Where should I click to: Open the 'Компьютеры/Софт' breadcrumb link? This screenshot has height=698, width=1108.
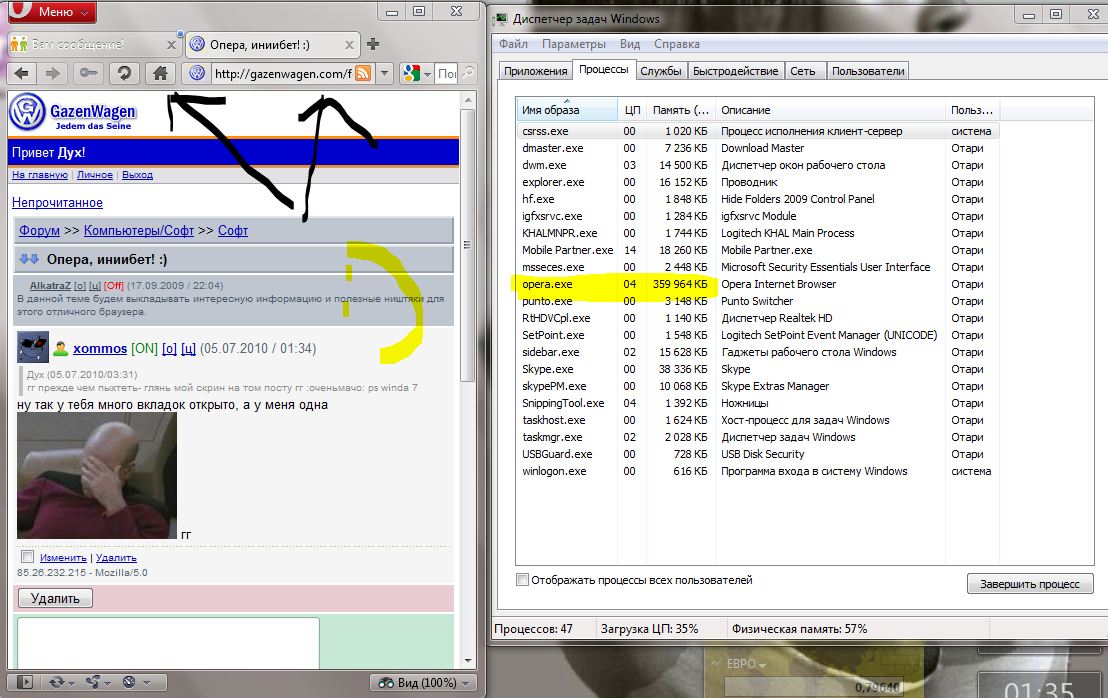tap(138, 230)
